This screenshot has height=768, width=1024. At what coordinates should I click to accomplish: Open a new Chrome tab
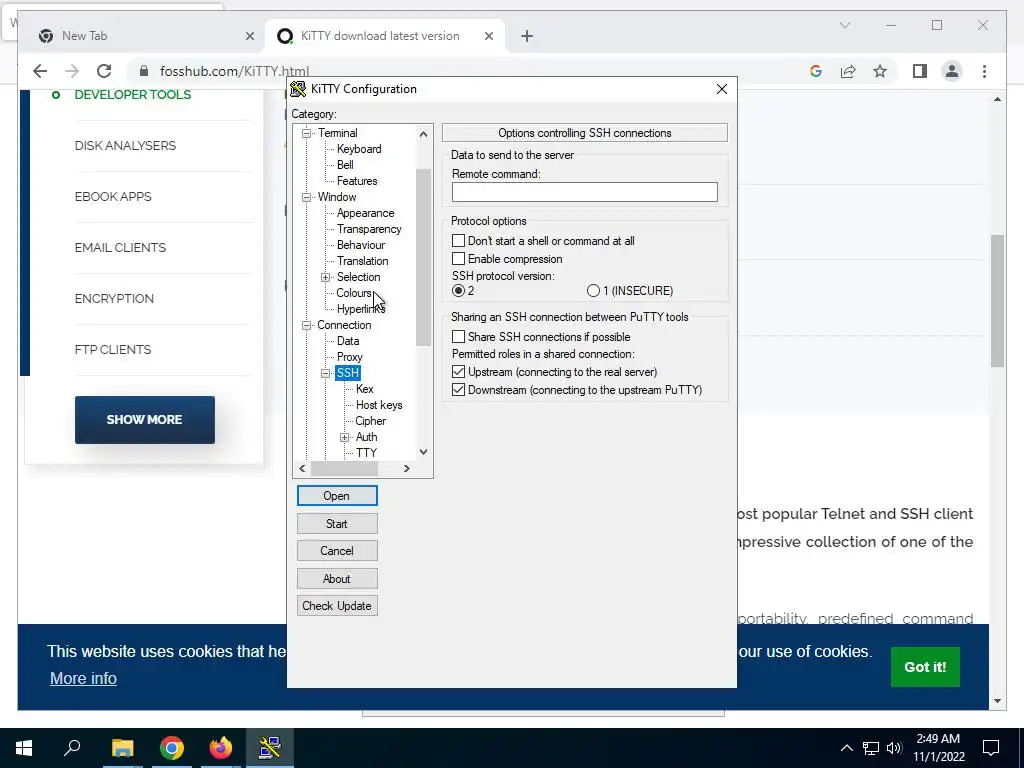click(x=527, y=37)
